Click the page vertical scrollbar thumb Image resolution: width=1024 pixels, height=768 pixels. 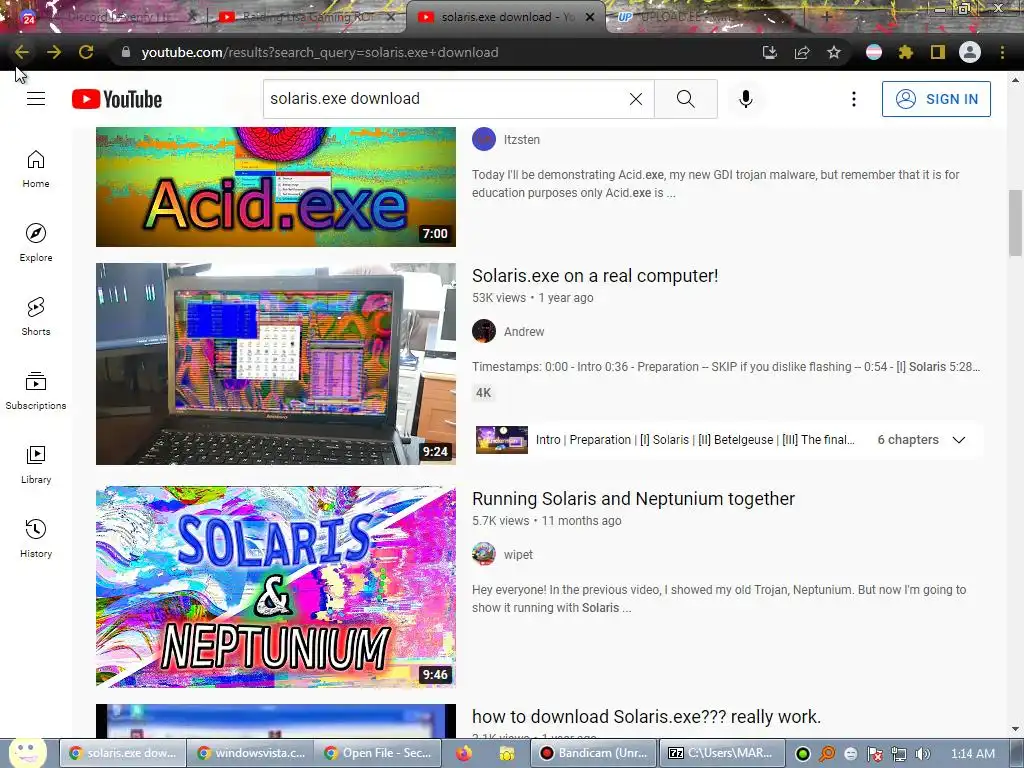point(1015,222)
